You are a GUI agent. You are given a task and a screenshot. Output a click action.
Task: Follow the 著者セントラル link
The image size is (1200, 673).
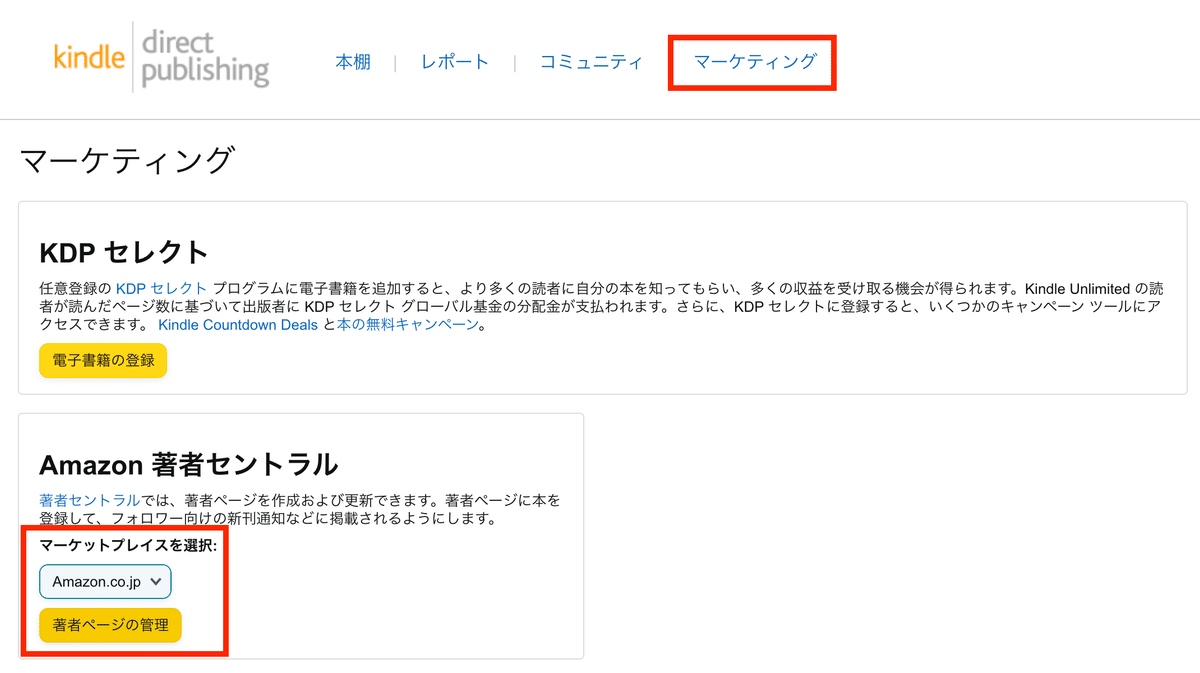[x=89, y=500]
